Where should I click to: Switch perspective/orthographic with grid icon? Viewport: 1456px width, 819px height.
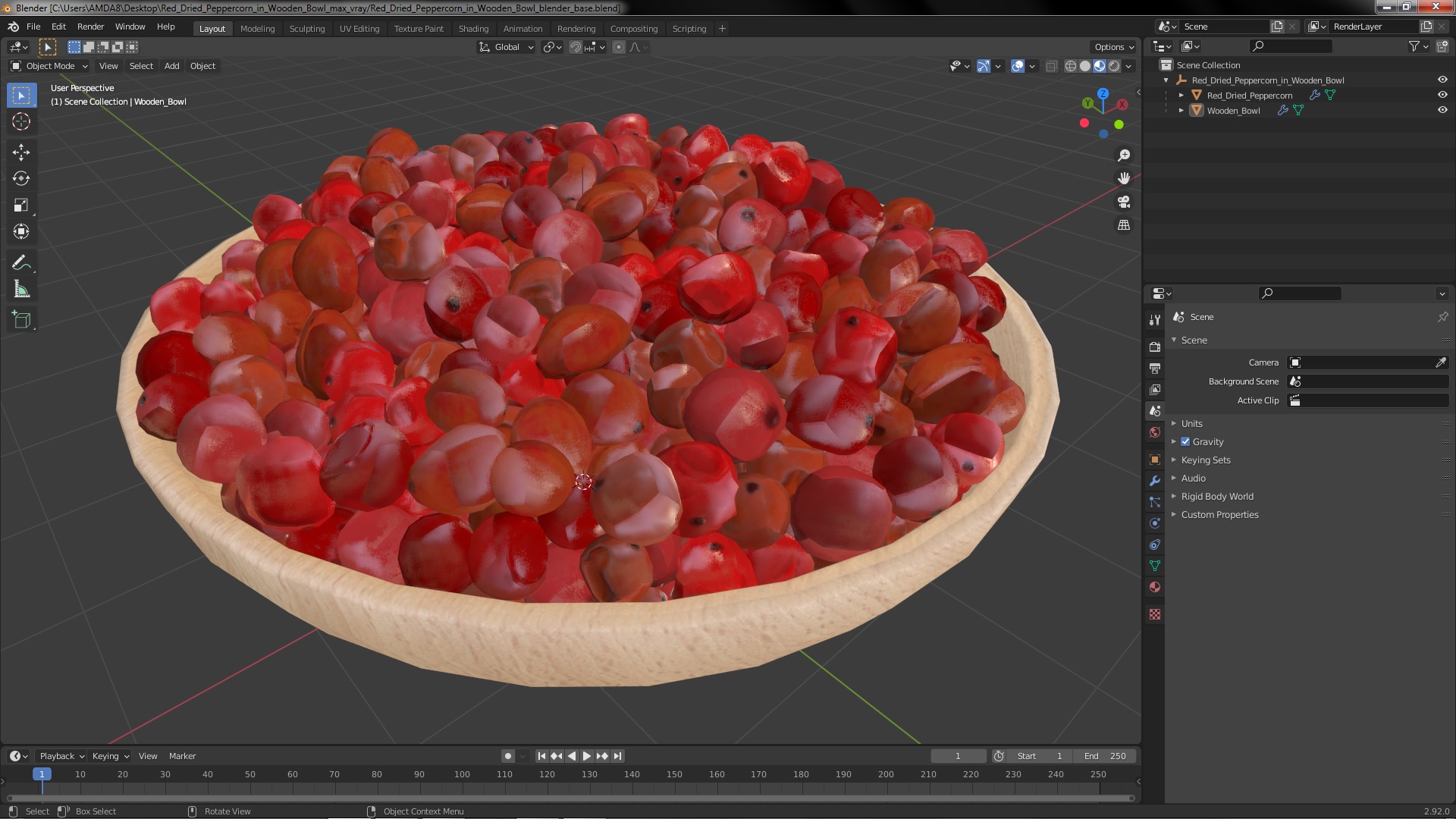click(x=1124, y=225)
